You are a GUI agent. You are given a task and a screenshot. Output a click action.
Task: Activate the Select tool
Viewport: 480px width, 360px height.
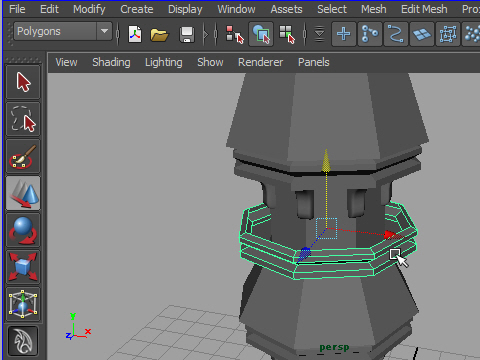(23, 82)
